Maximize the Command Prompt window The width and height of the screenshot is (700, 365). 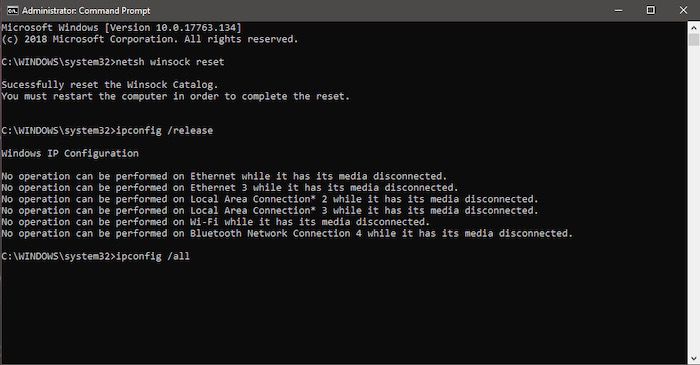pyautogui.click(x=651, y=10)
